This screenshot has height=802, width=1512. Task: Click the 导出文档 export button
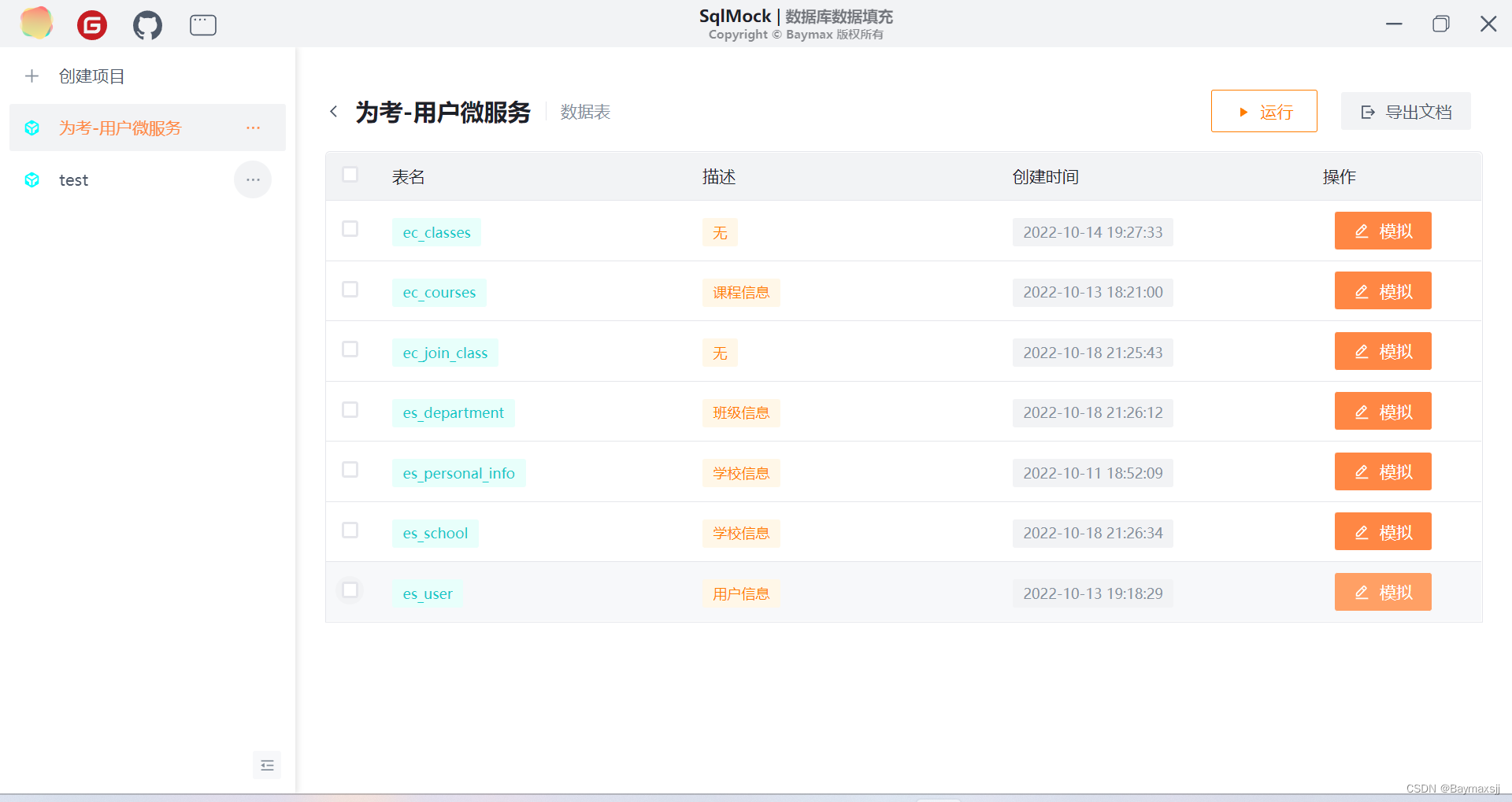1406,111
